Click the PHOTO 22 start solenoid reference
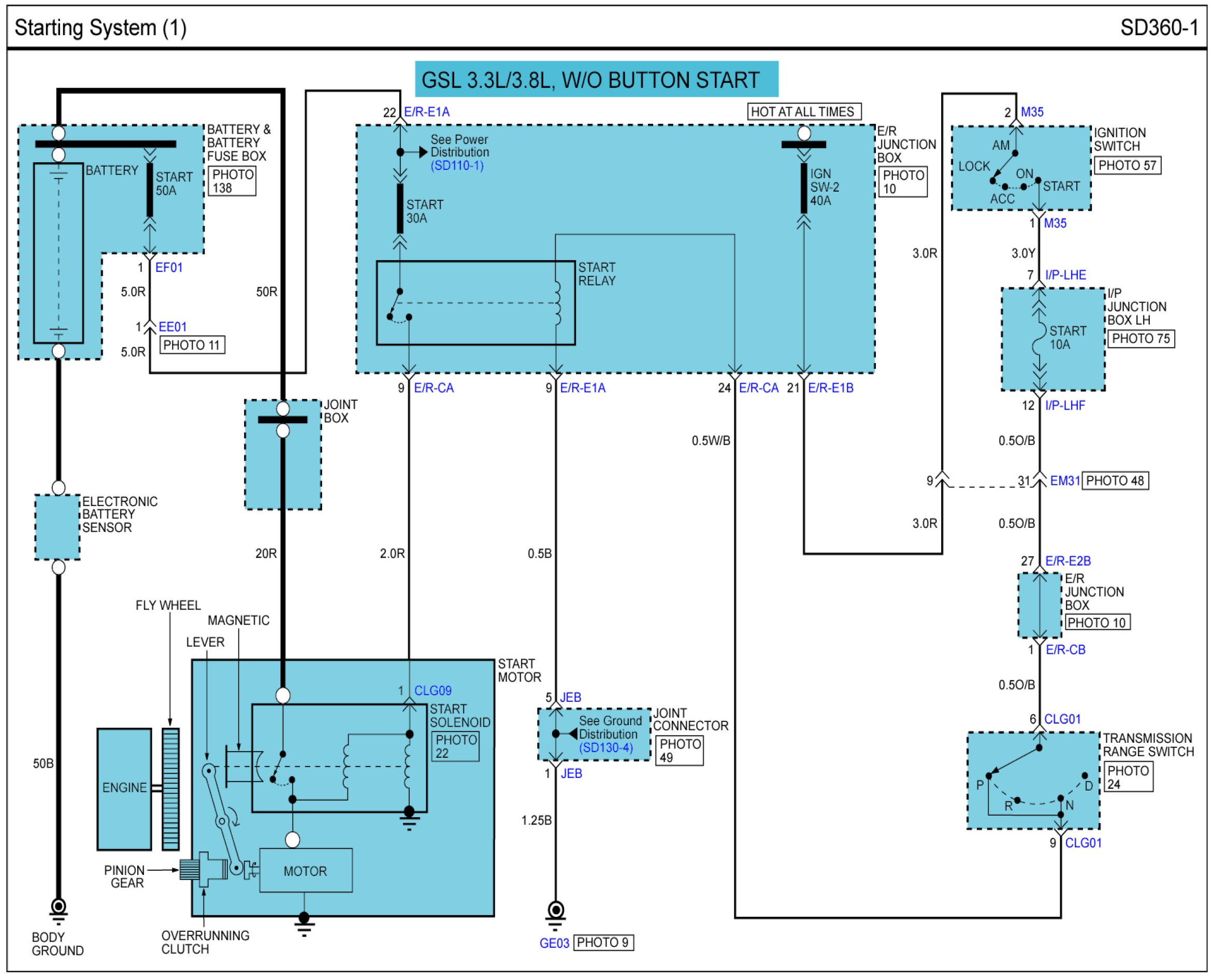Image resolution: width=1213 pixels, height=980 pixels. 455,746
